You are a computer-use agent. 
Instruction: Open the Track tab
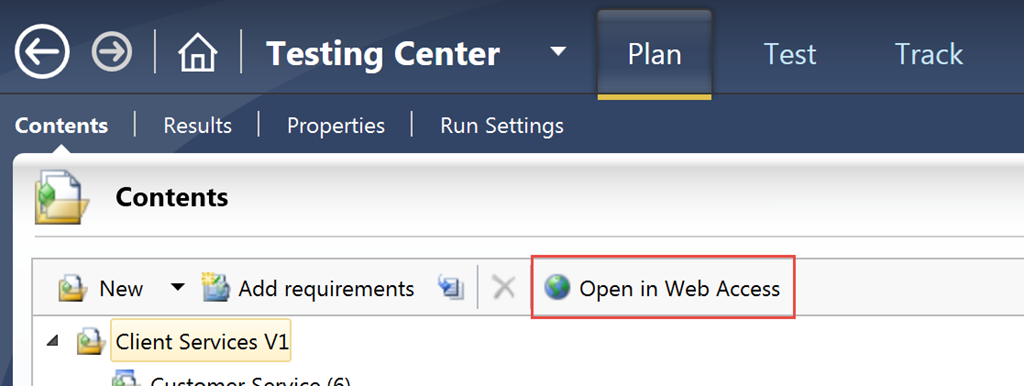coord(929,54)
